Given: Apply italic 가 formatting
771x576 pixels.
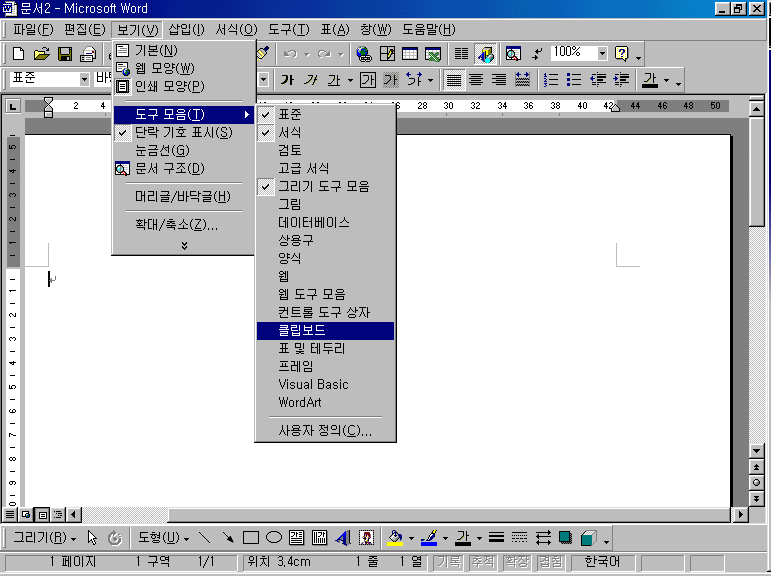Looking at the screenshot, I should [x=310, y=79].
